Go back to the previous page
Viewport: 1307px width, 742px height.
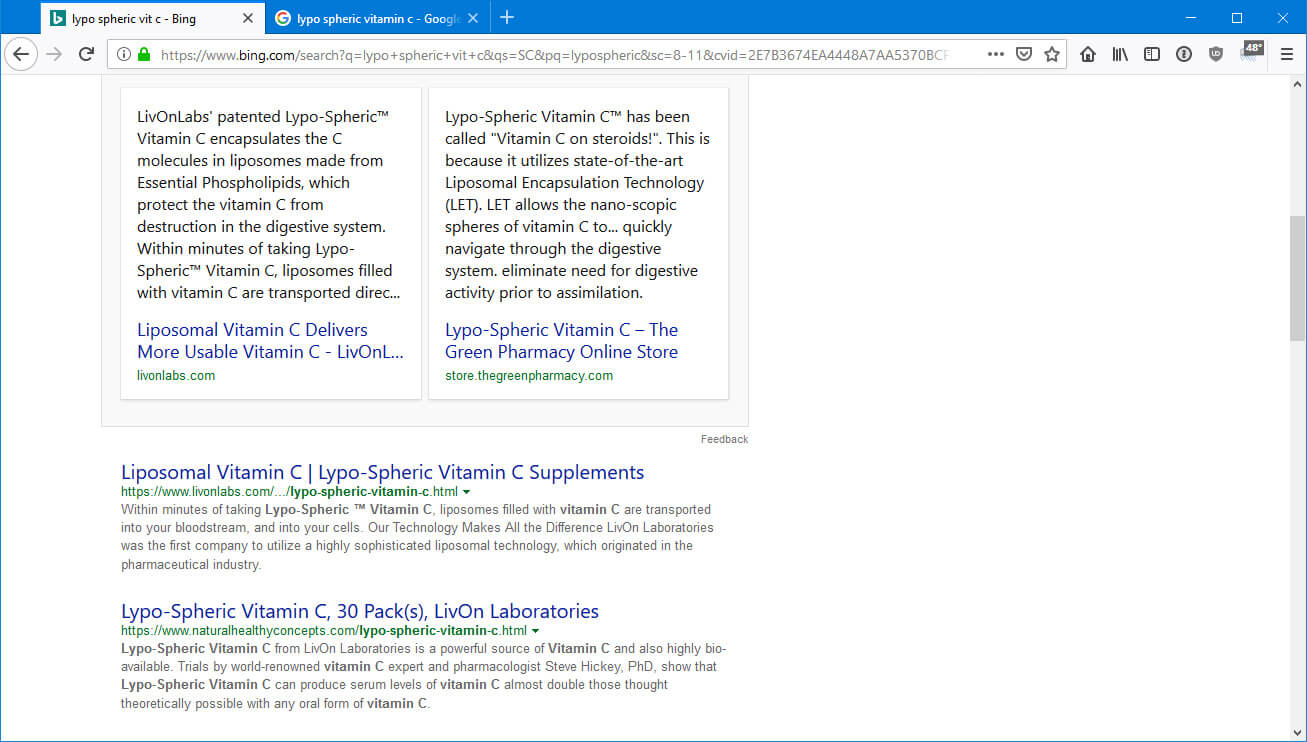click(x=21, y=54)
